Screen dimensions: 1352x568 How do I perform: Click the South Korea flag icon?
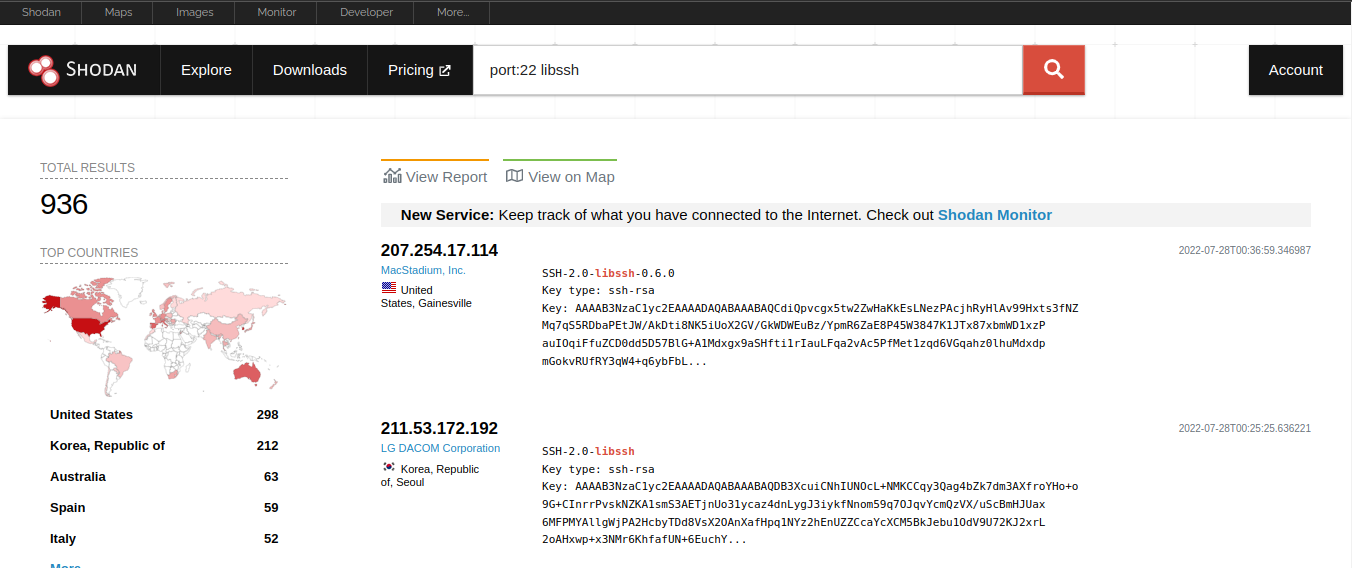(388, 468)
